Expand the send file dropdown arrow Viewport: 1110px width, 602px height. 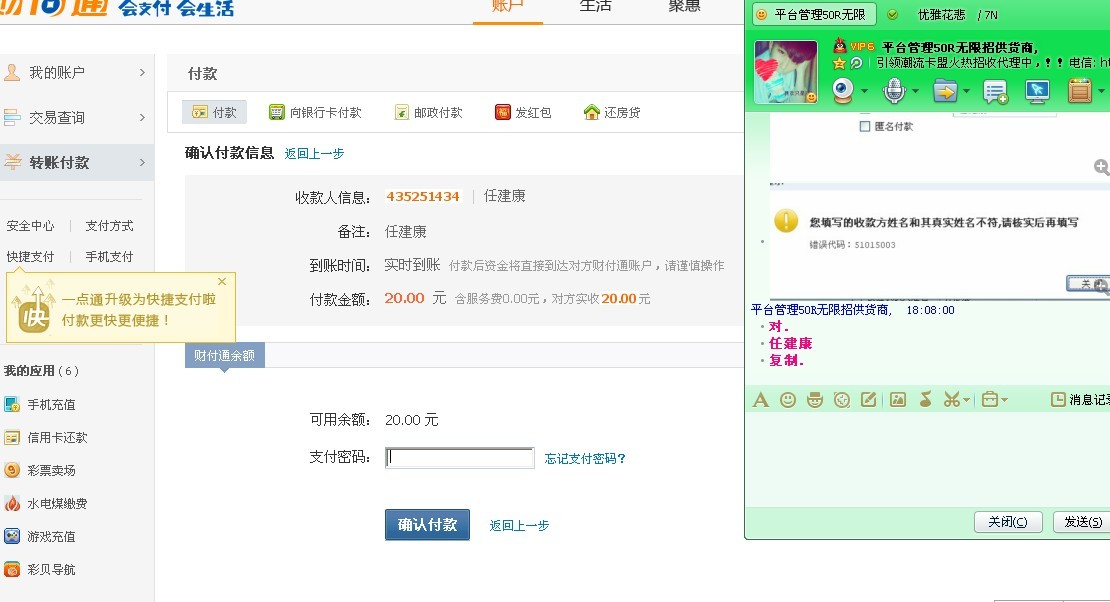pos(966,91)
